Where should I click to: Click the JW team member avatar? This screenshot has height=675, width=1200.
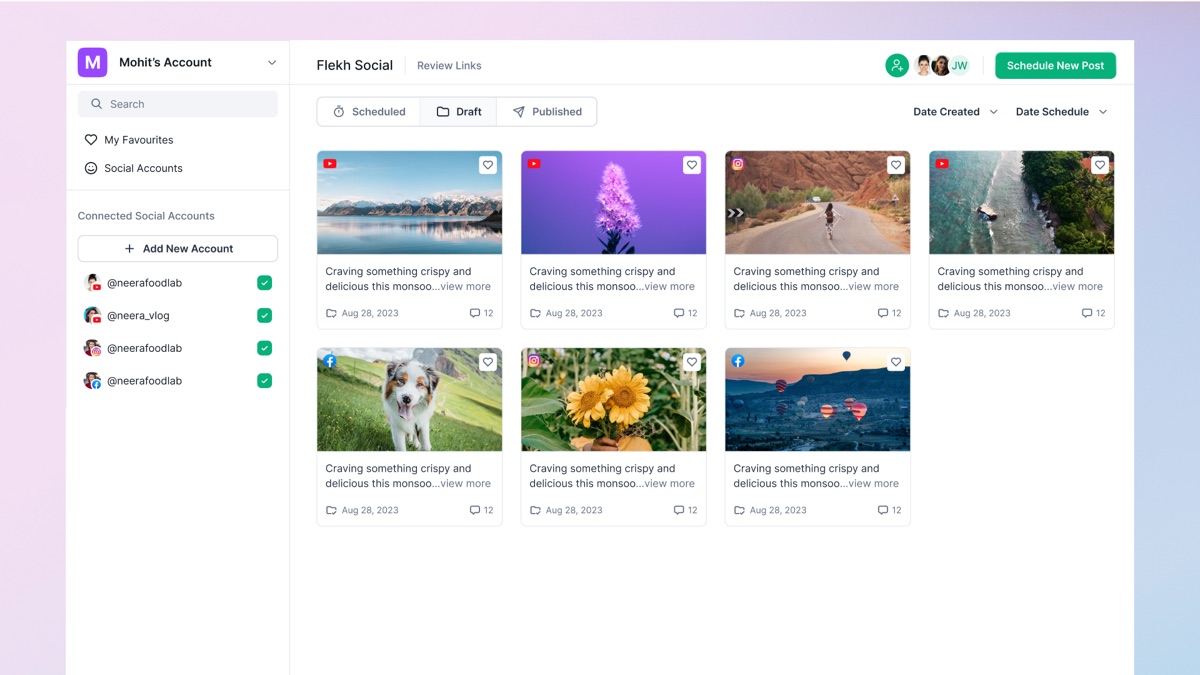pos(959,65)
